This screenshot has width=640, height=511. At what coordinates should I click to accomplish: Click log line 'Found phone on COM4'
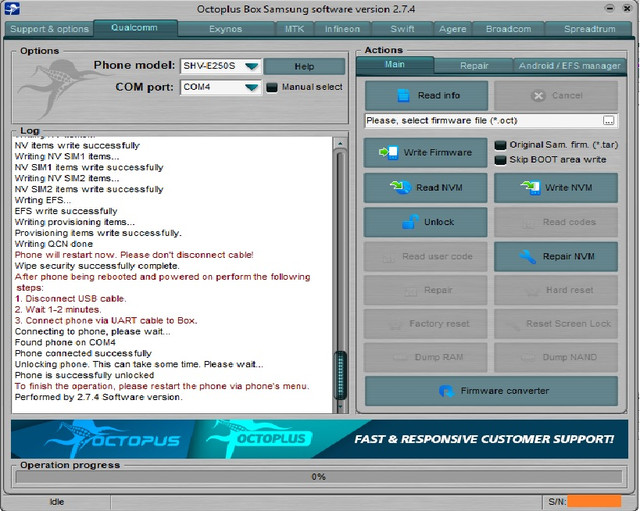coord(65,342)
